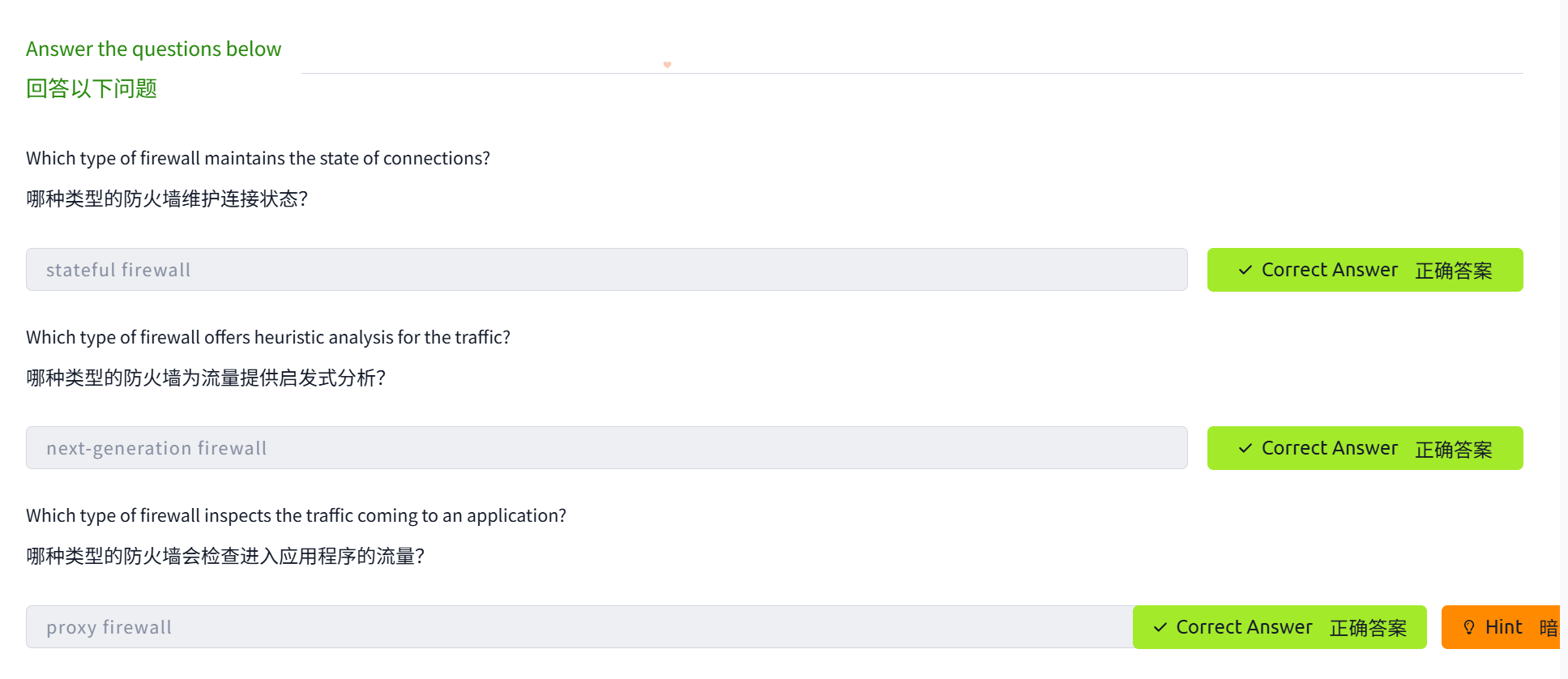The height and width of the screenshot is (679, 1568).
Task: Focus the next-generation firewall answer box
Action: [606, 448]
